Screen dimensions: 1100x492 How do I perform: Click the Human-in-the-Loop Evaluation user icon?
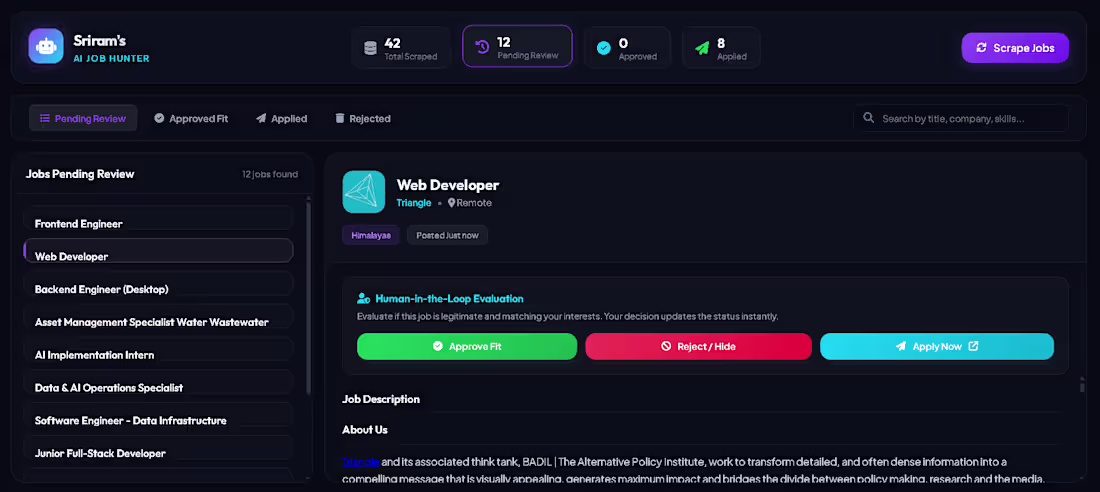point(363,298)
